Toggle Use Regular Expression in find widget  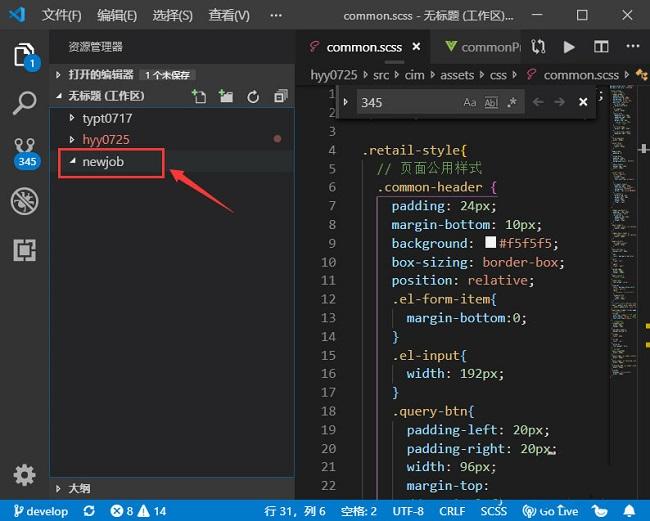[x=512, y=102]
